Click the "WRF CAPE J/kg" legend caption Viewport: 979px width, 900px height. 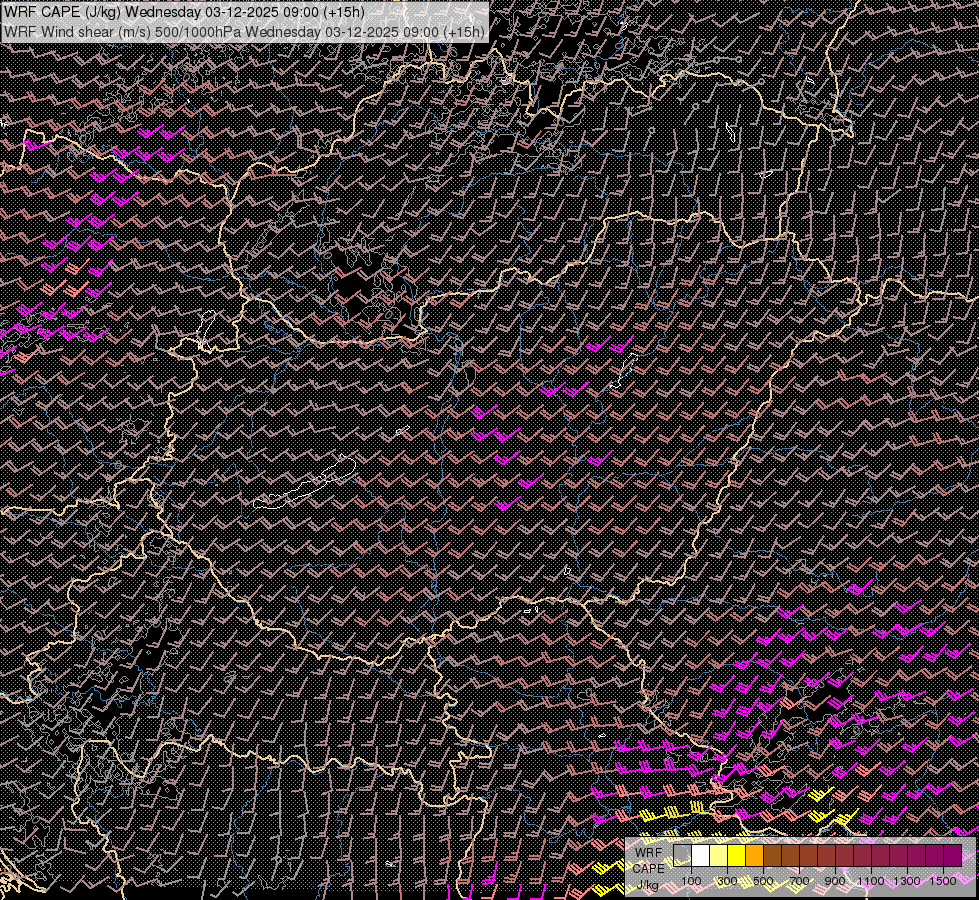pos(648,867)
